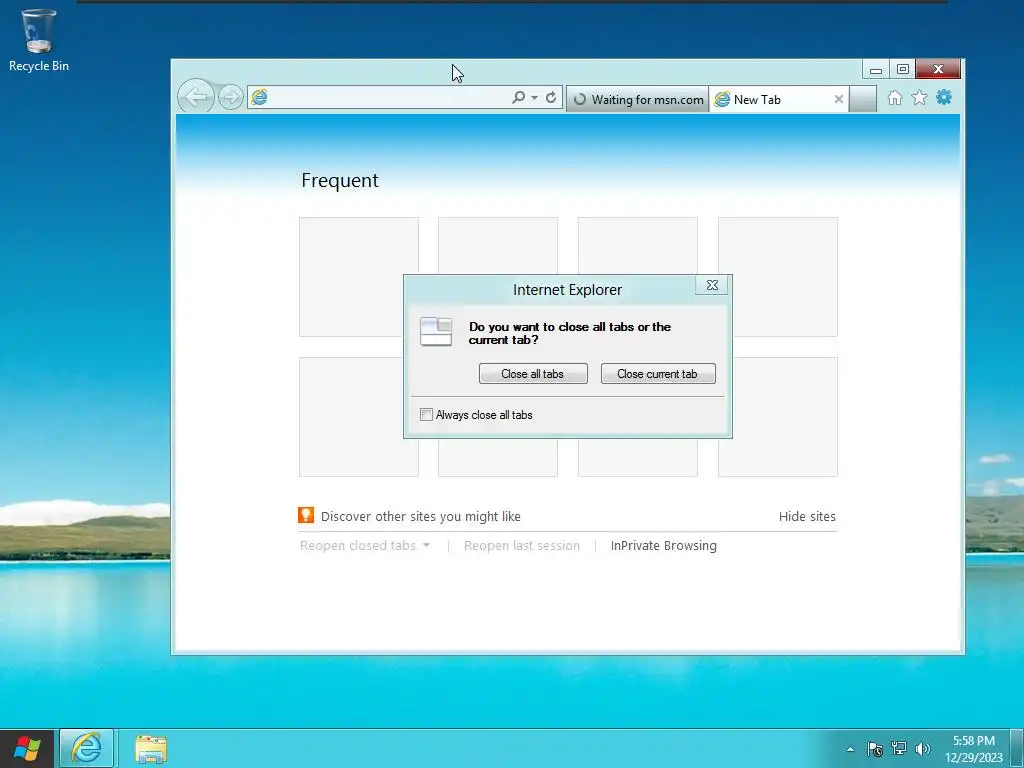This screenshot has height=768, width=1024.
Task: Click Internet Explorer taskbar icon
Action: 86,748
